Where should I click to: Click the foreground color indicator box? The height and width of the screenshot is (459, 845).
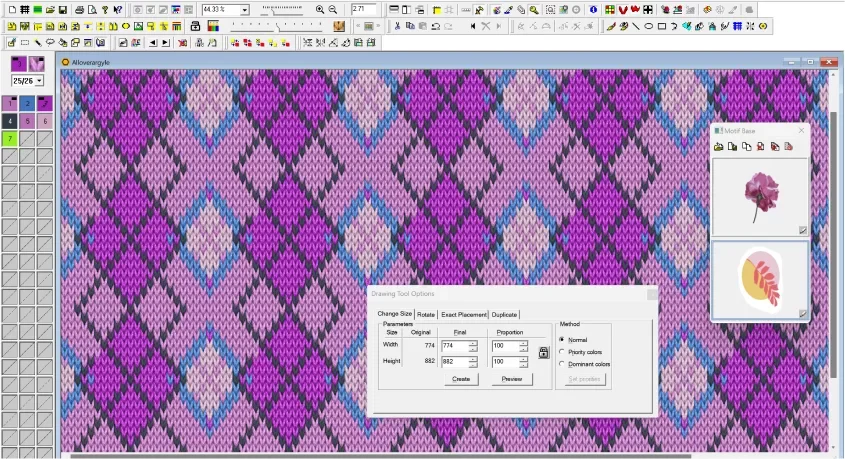pos(19,64)
